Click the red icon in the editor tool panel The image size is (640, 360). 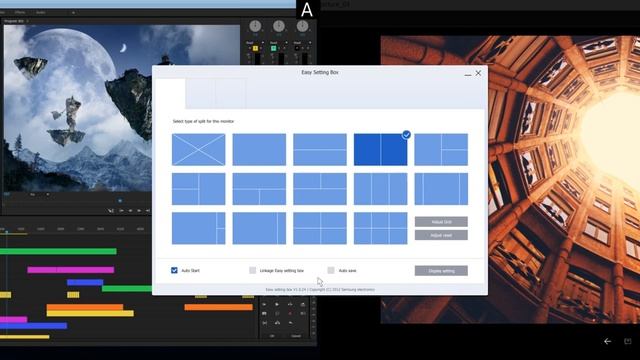coord(290,313)
